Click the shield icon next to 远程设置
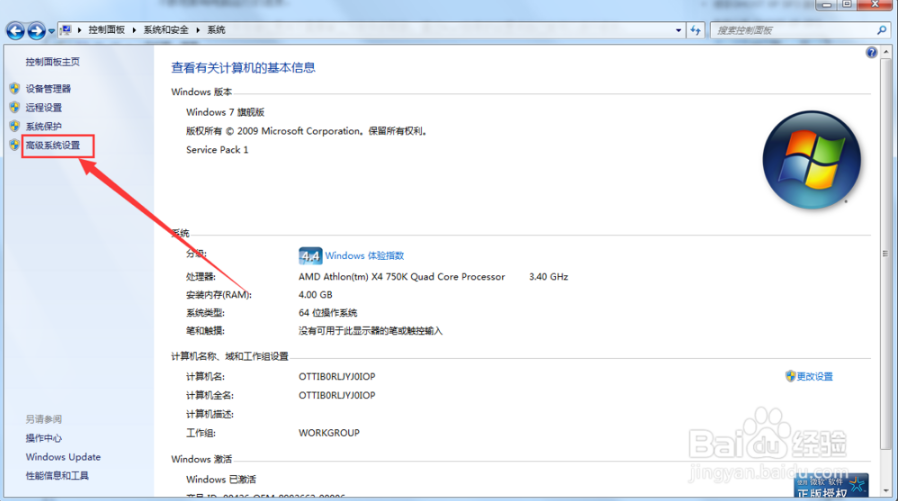 [x=14, y=107]
